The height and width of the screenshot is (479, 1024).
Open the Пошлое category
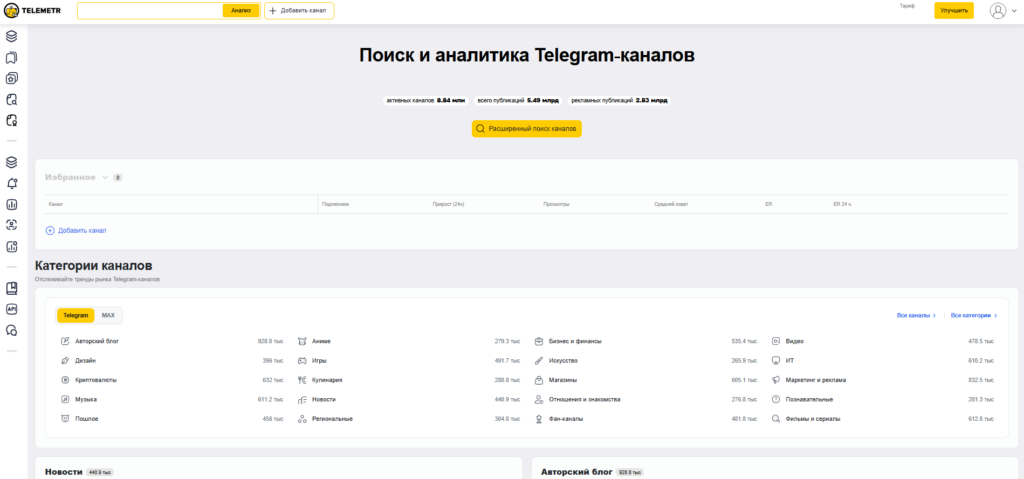pyautogui.click(x=87, y=419)
